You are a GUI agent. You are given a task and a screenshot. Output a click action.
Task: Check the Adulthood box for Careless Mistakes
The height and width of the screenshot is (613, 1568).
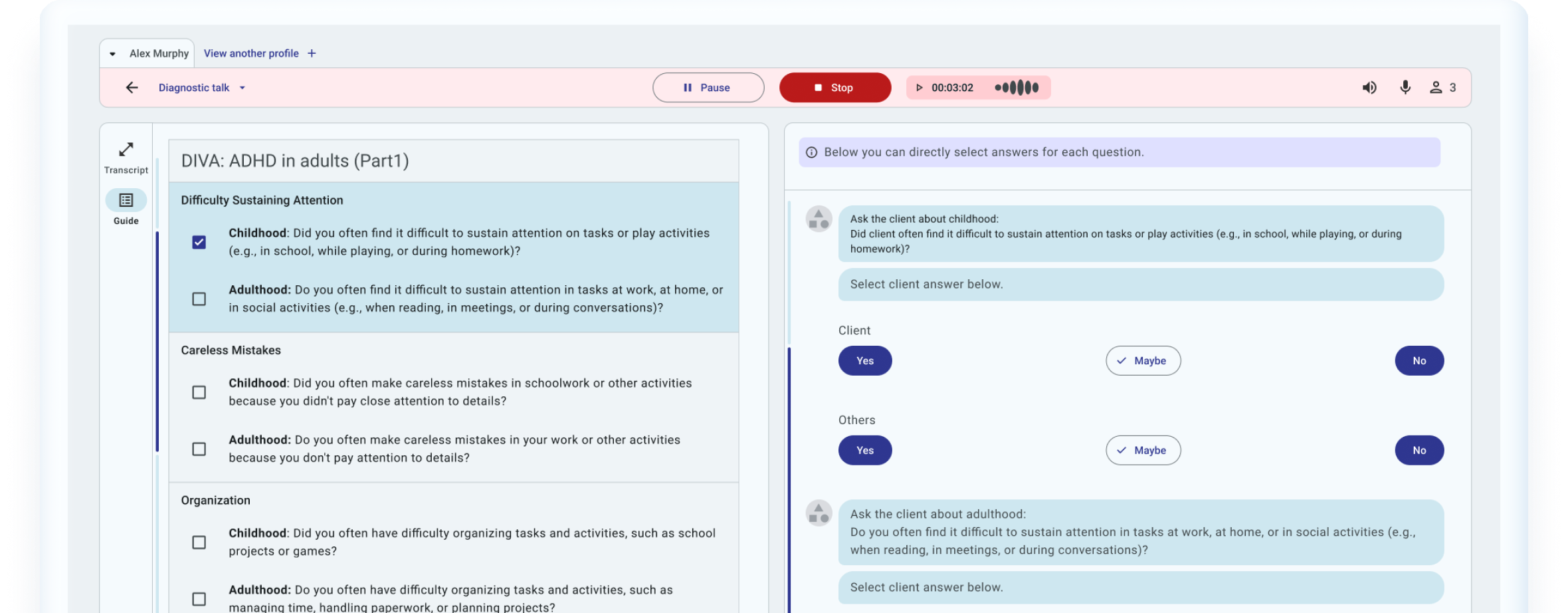click(x=199, y=449)
